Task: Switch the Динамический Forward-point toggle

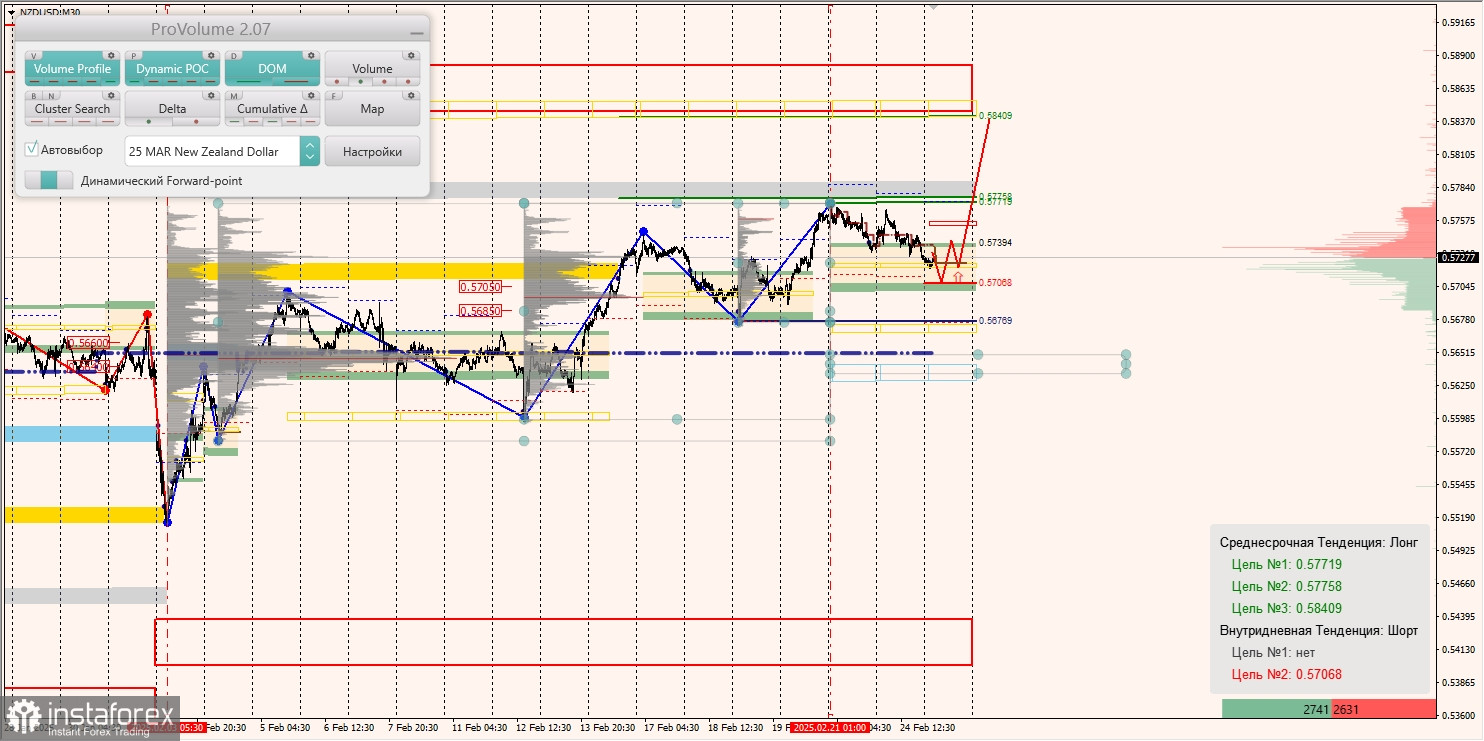Action: click(x=49, y=181)
